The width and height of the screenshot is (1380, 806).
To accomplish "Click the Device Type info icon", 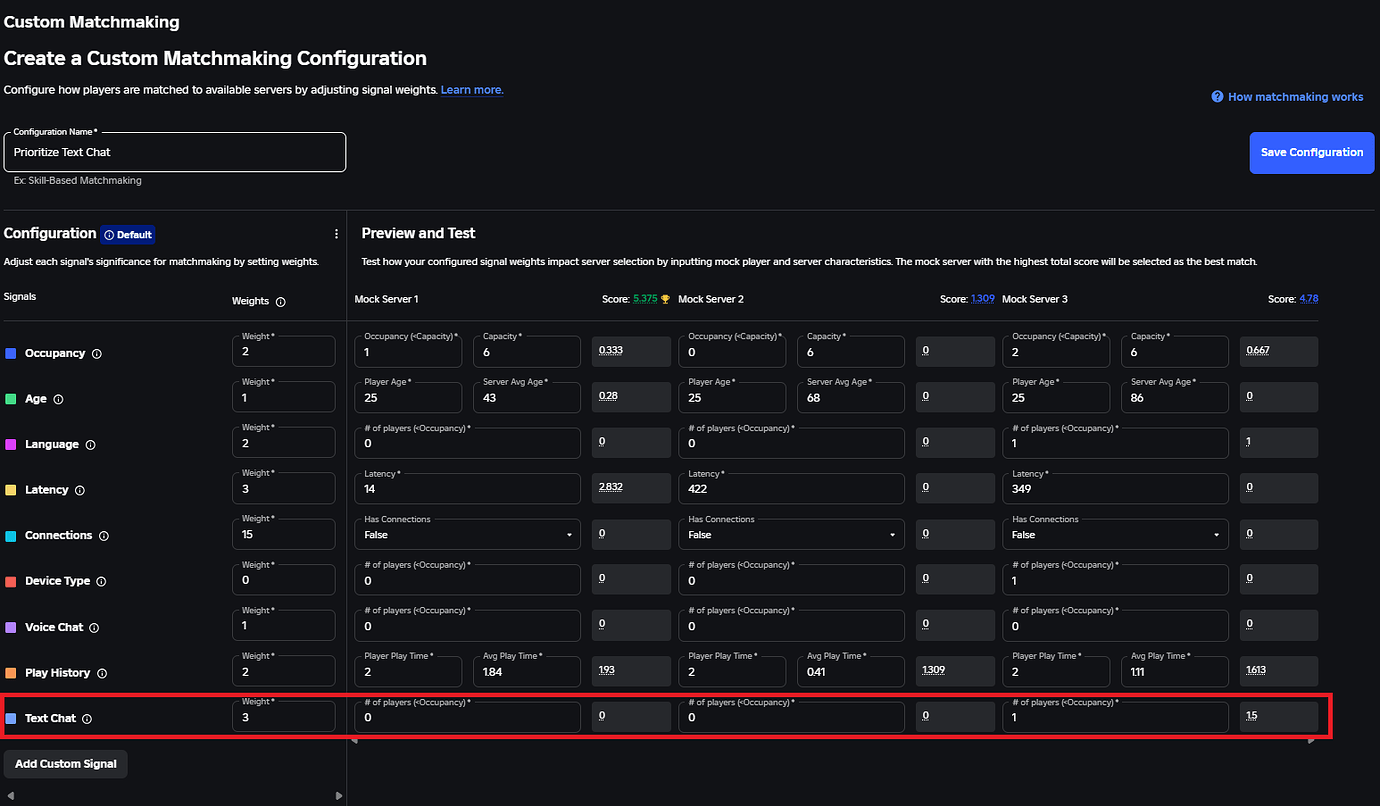I will [x=102, y=582].
